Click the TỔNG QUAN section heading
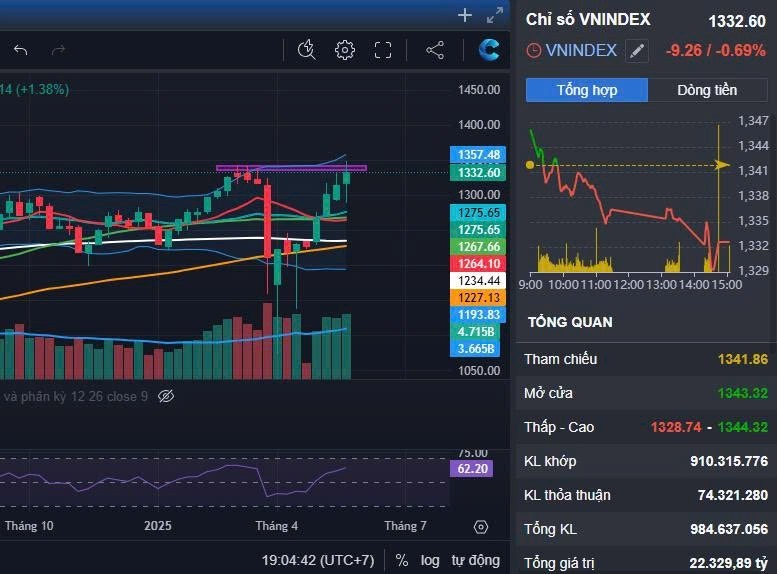The height and width of the screenshot is (574, 777). pyautogui.click(x=570, y=322)
